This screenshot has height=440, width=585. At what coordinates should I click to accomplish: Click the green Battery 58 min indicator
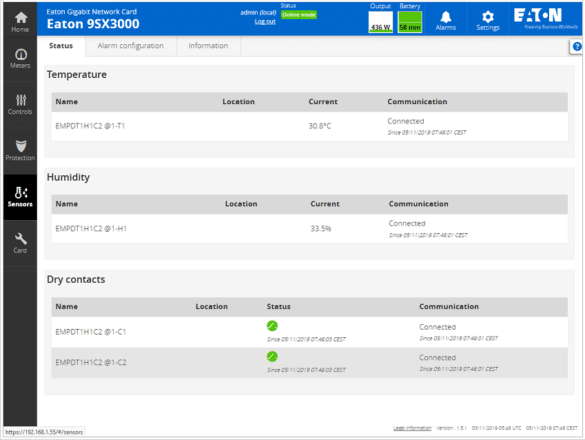click(410, 22)
